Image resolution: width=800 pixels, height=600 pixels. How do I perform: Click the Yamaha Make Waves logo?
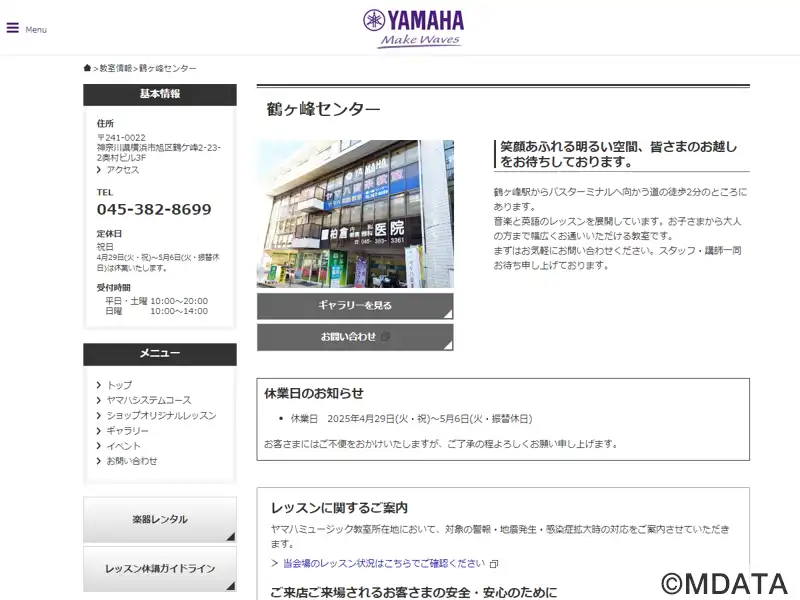[x=413, y=29]
